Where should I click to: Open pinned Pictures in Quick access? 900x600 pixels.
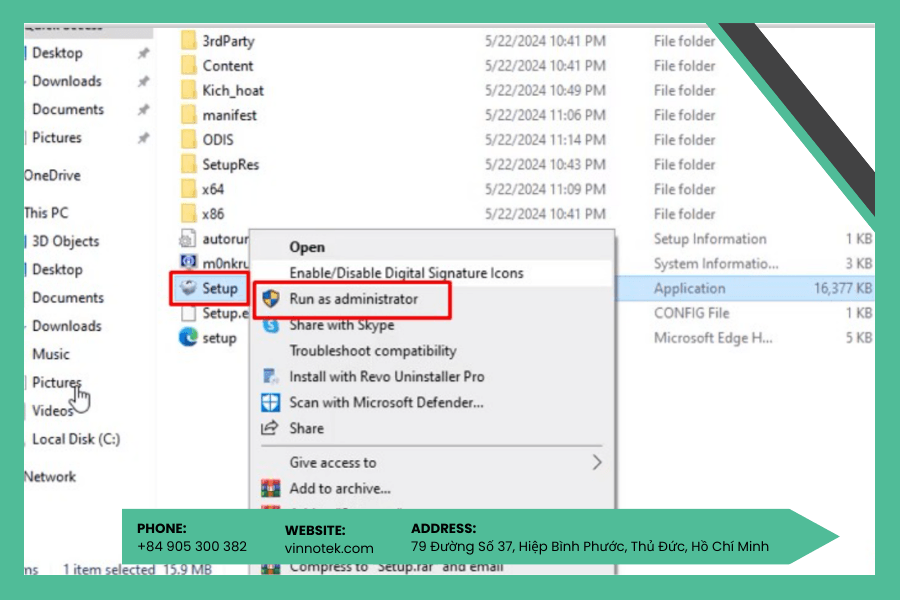(x=57, y=137)
